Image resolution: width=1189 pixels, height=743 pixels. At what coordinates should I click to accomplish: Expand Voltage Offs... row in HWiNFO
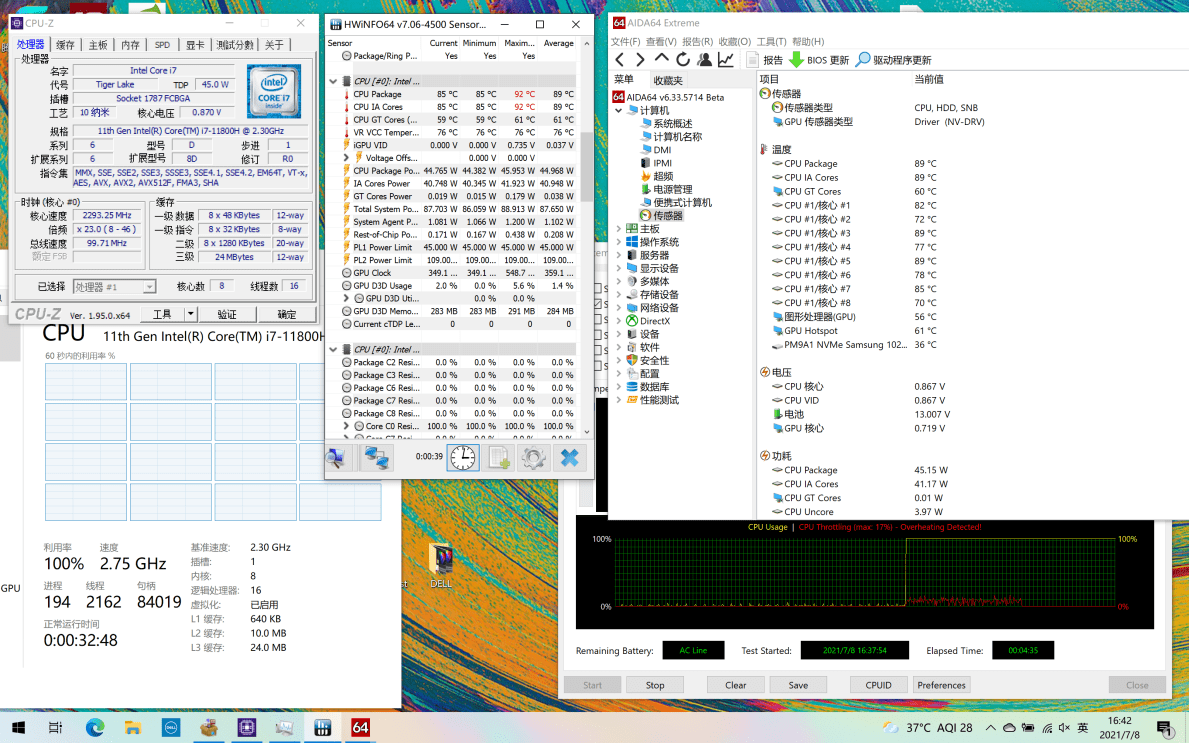(347, 158)
